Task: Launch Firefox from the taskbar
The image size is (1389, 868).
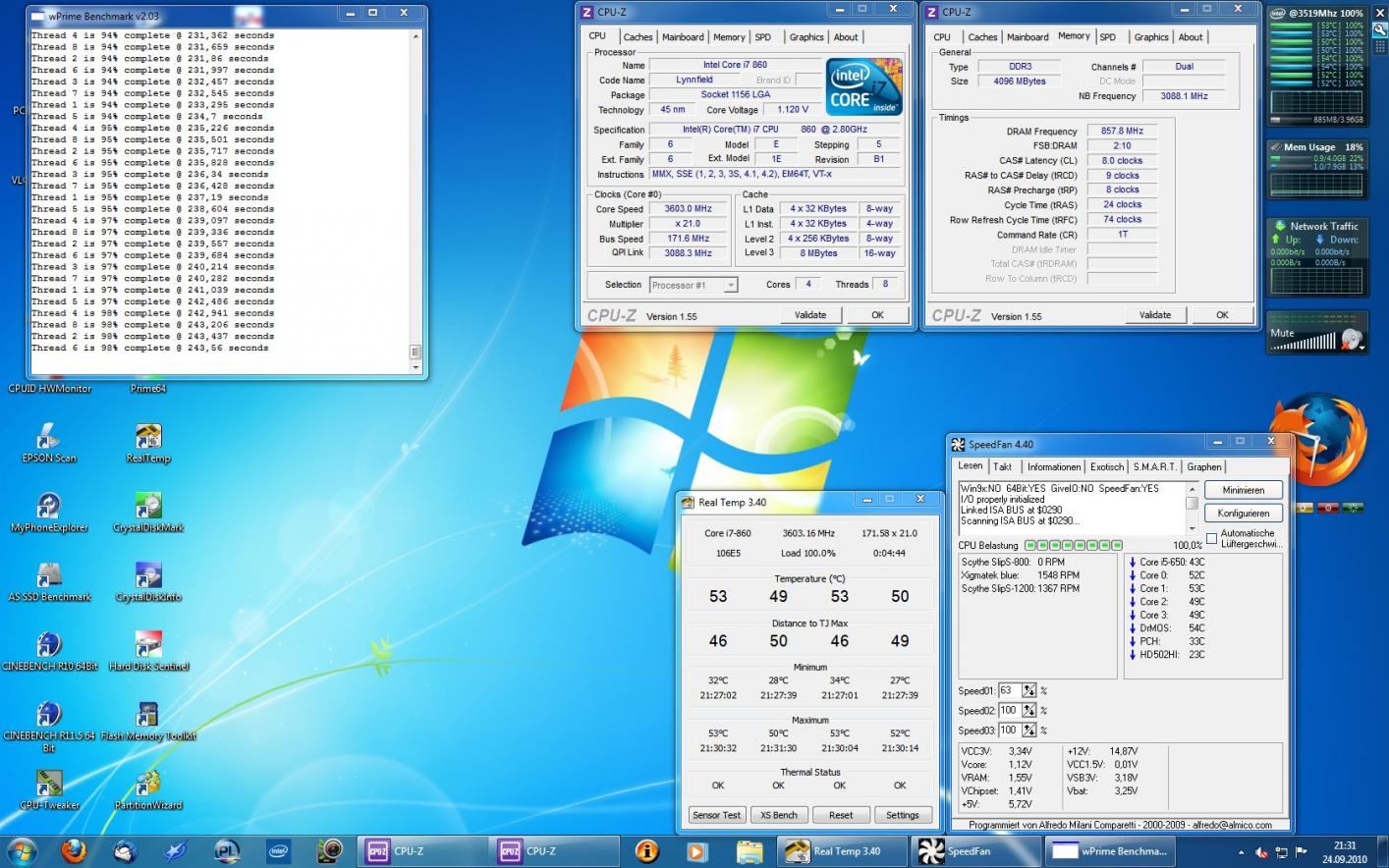Action: 74,850
